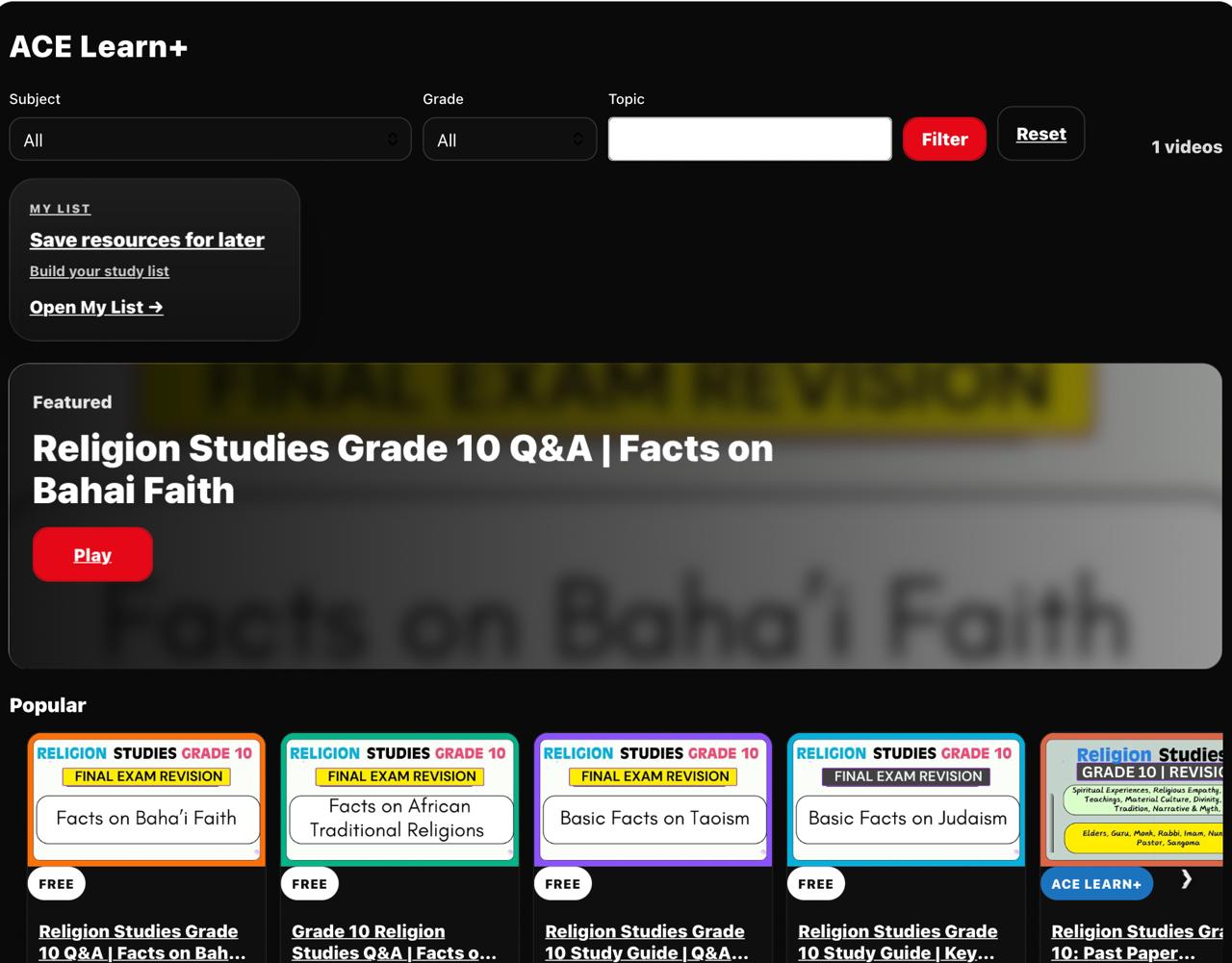Open Facts on African Traditional Religions thumbnail
Image resolution: width=1232 pixels, height=963 pixels.
pyautogui.click(x=399, y=799)
